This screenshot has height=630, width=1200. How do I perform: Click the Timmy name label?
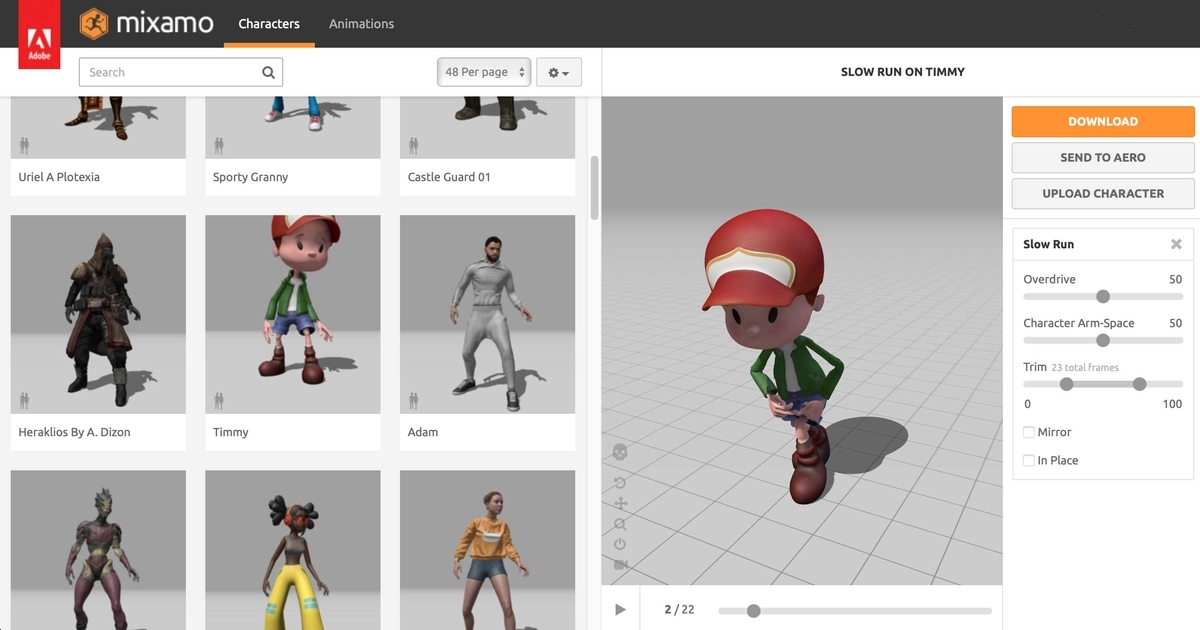click(x=231, y=432)
